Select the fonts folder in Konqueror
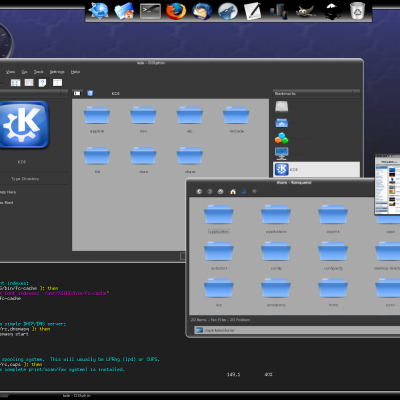The image size is (400, 400). pos(333,293)
